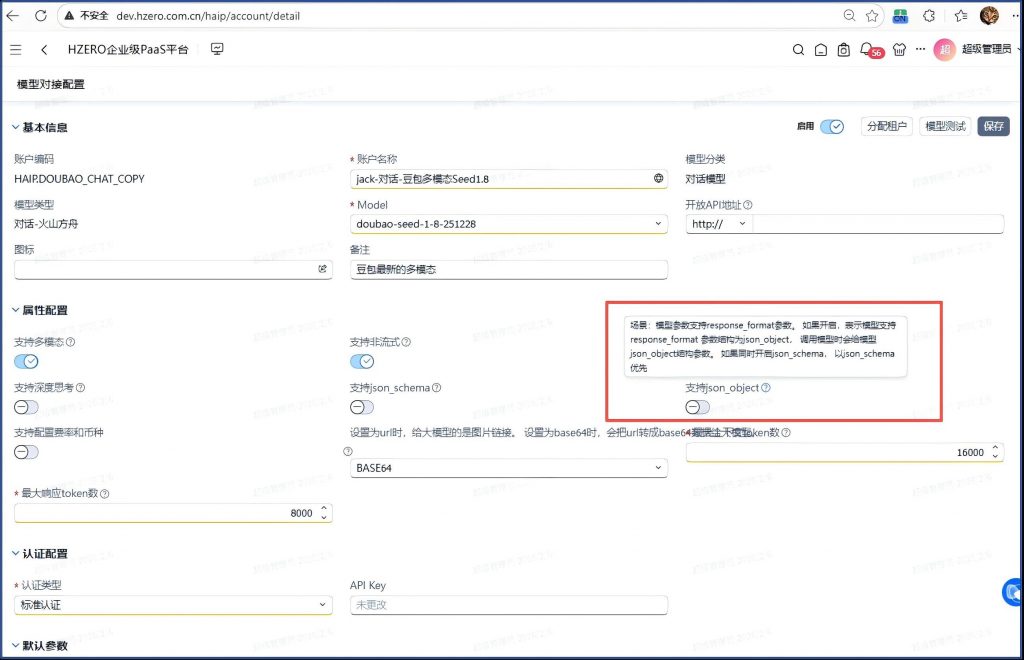Open the hamburger navigation menu

point(16,49)
